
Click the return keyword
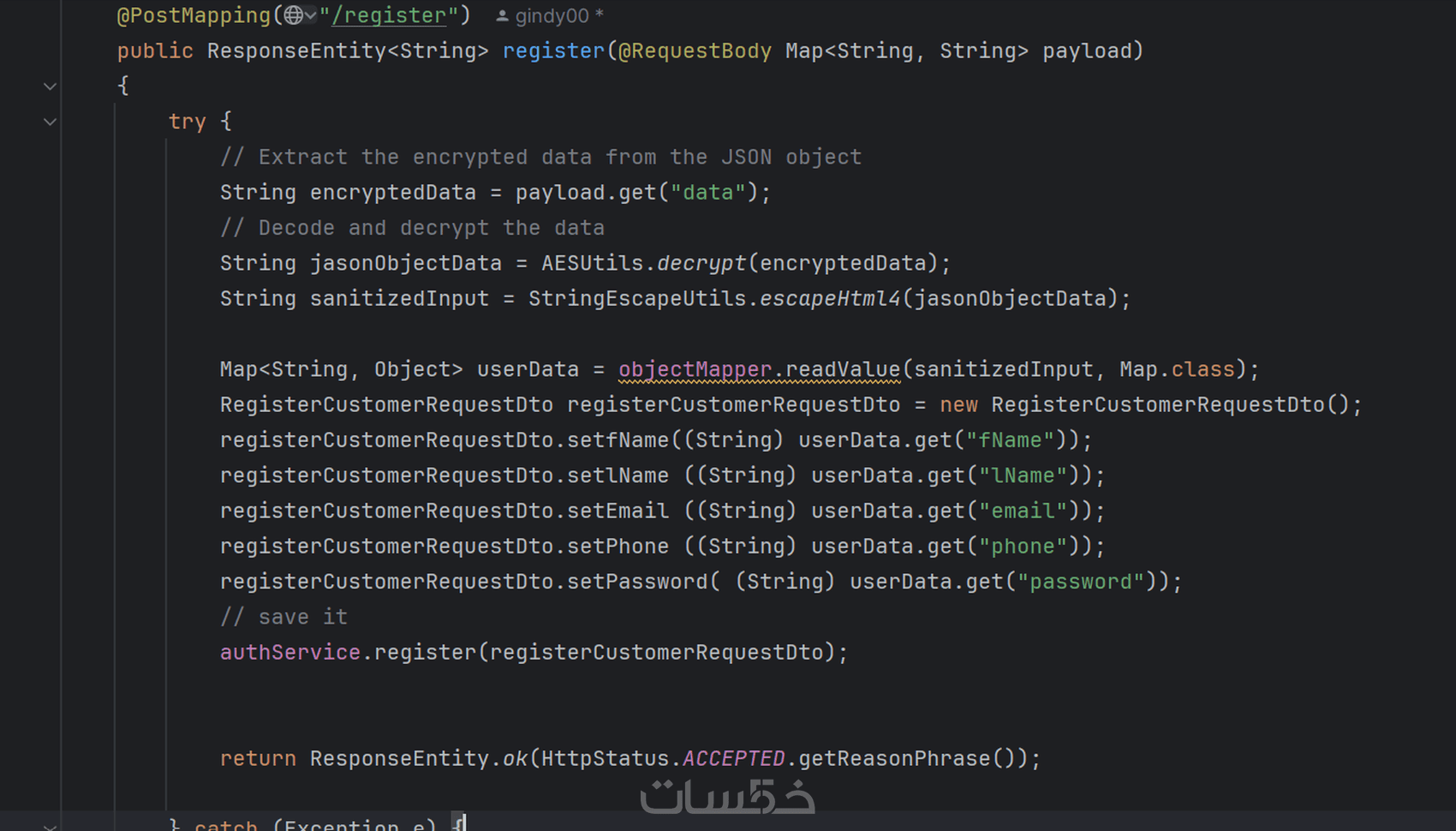click(258, 759)
